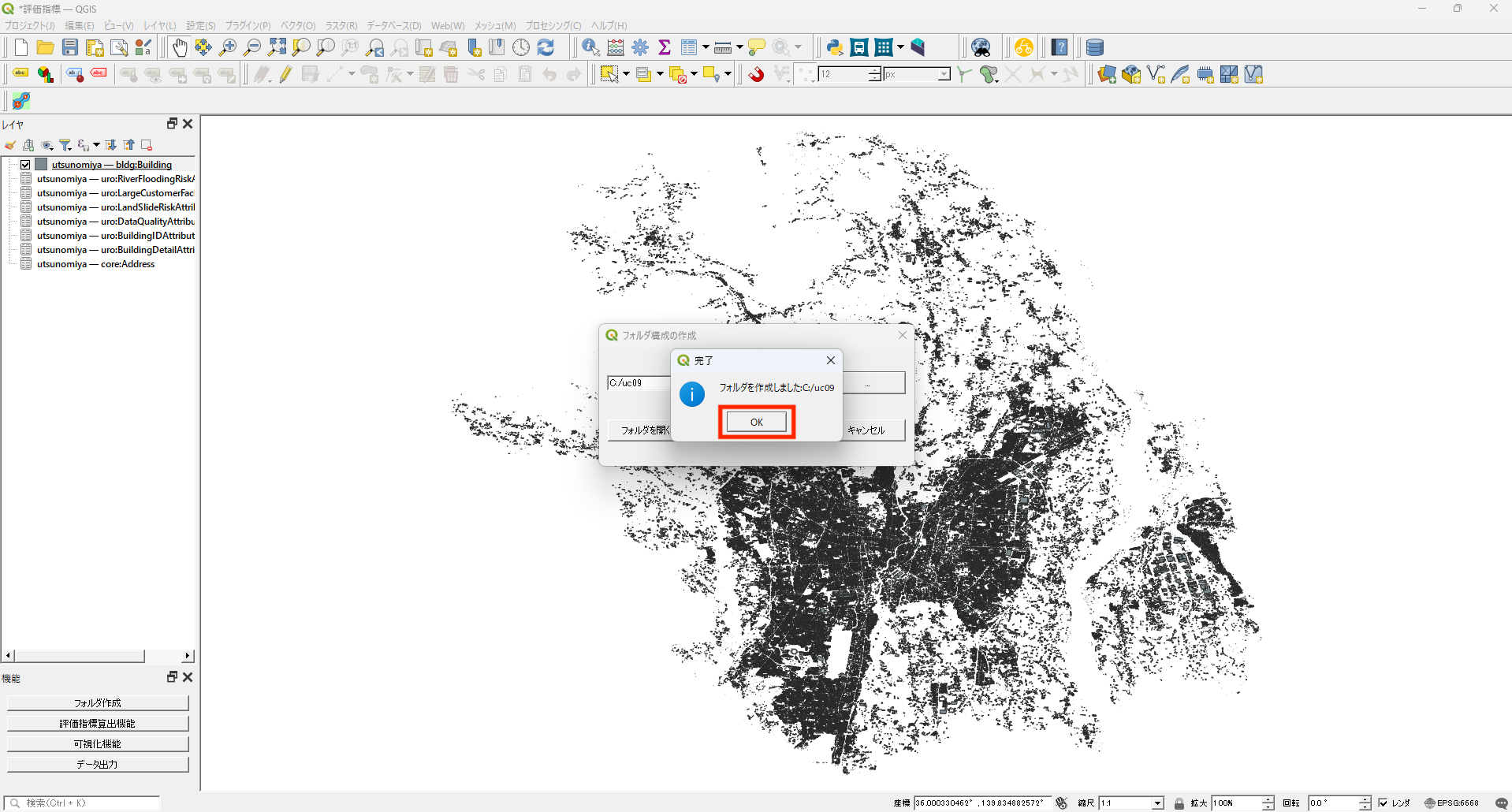The image size is (1512, 812).
Task: Open the DB Manager database icon
Action: coord(1095,47)
